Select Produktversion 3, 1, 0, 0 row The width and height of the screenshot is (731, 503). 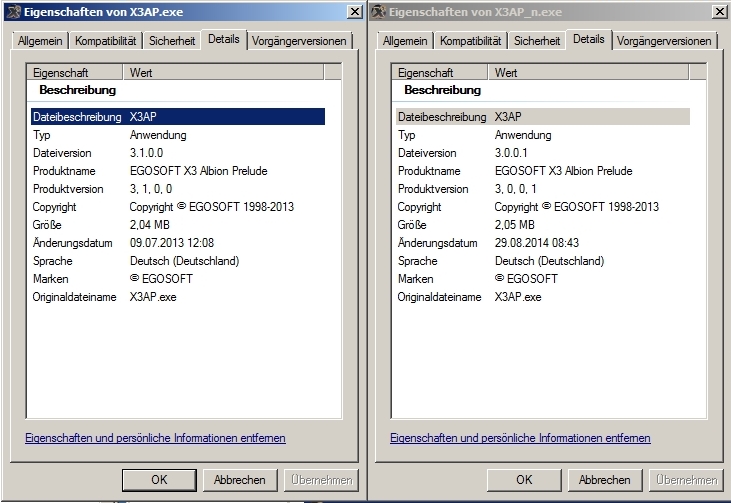click(x=178, y=189)
